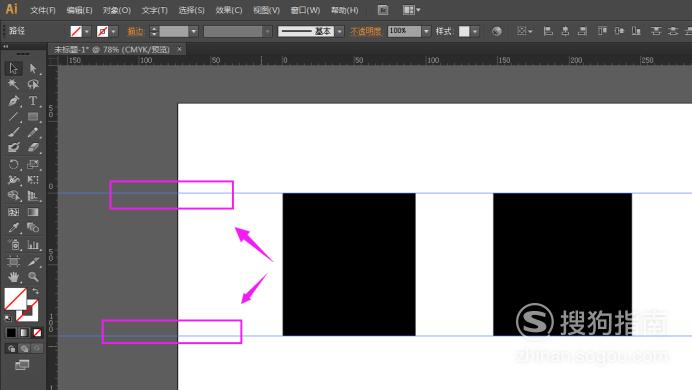Viewport: 692px width, 390px height.
Task: Select the Eyedropper tool
Action: click(x=13, y=228)
